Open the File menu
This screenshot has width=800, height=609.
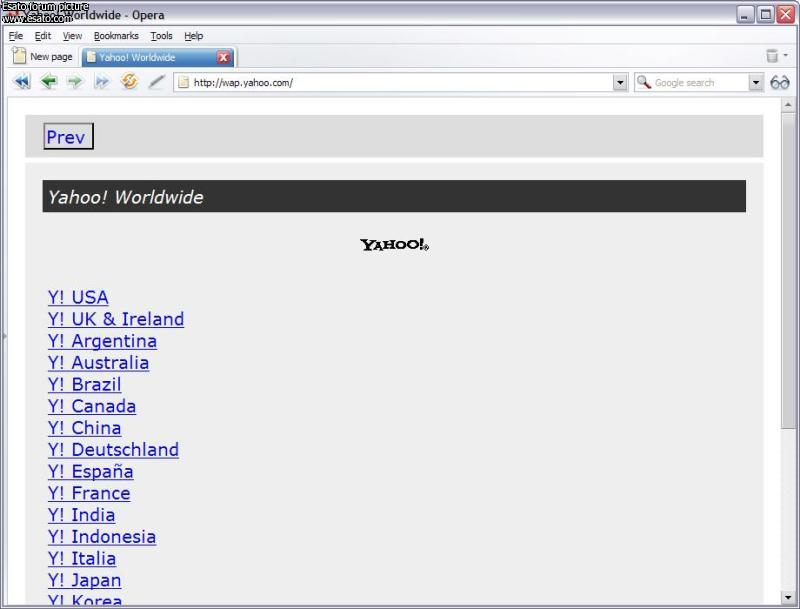point(16,36)
